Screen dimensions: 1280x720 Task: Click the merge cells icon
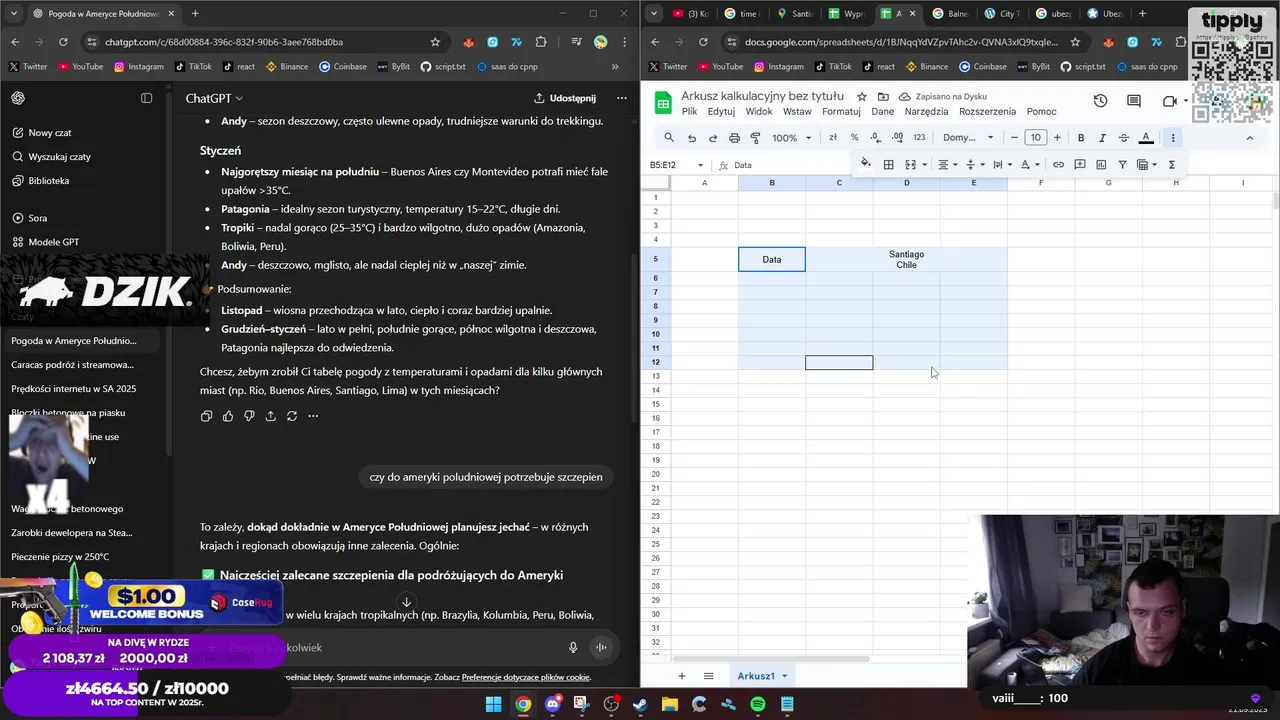pyautogui.click(x=910, y=165)
